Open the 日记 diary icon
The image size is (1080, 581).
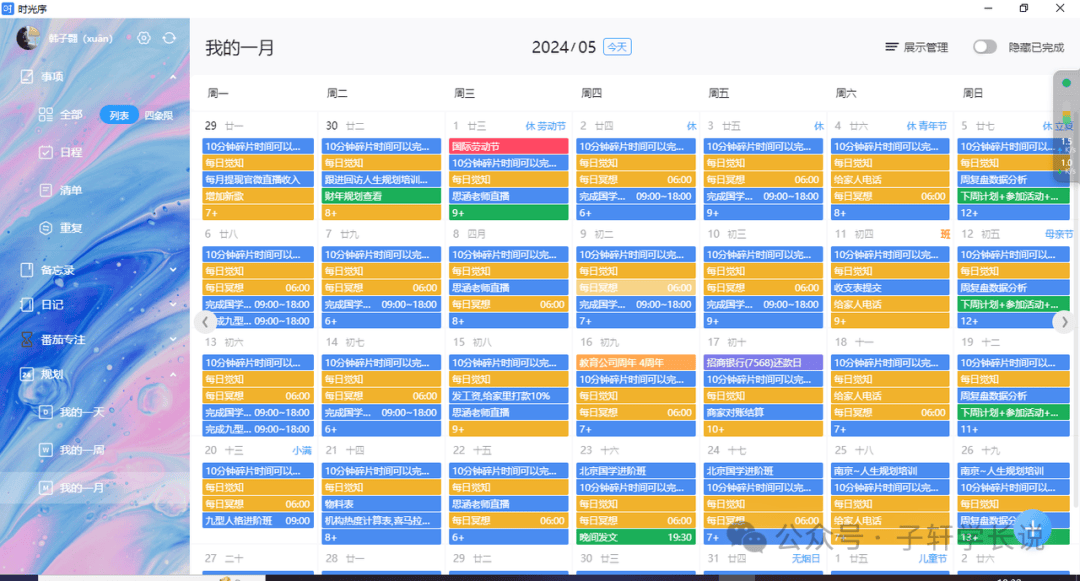(27, 304)
